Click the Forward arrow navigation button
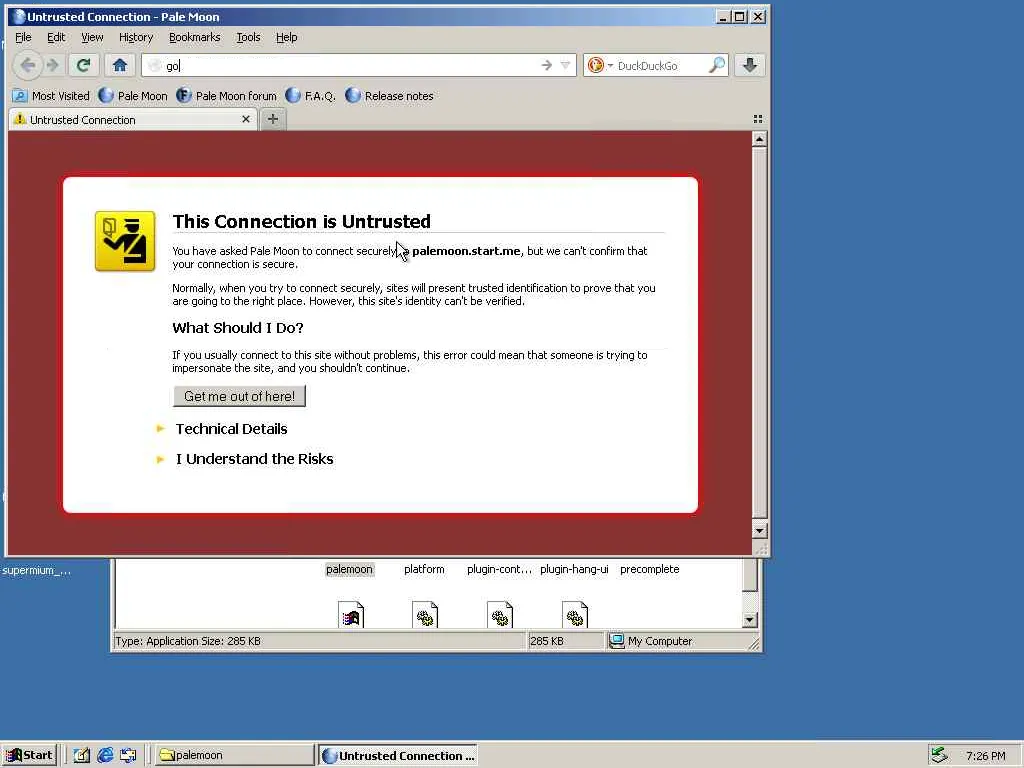This screenshot has height=768, width=1024. point(53,65)
